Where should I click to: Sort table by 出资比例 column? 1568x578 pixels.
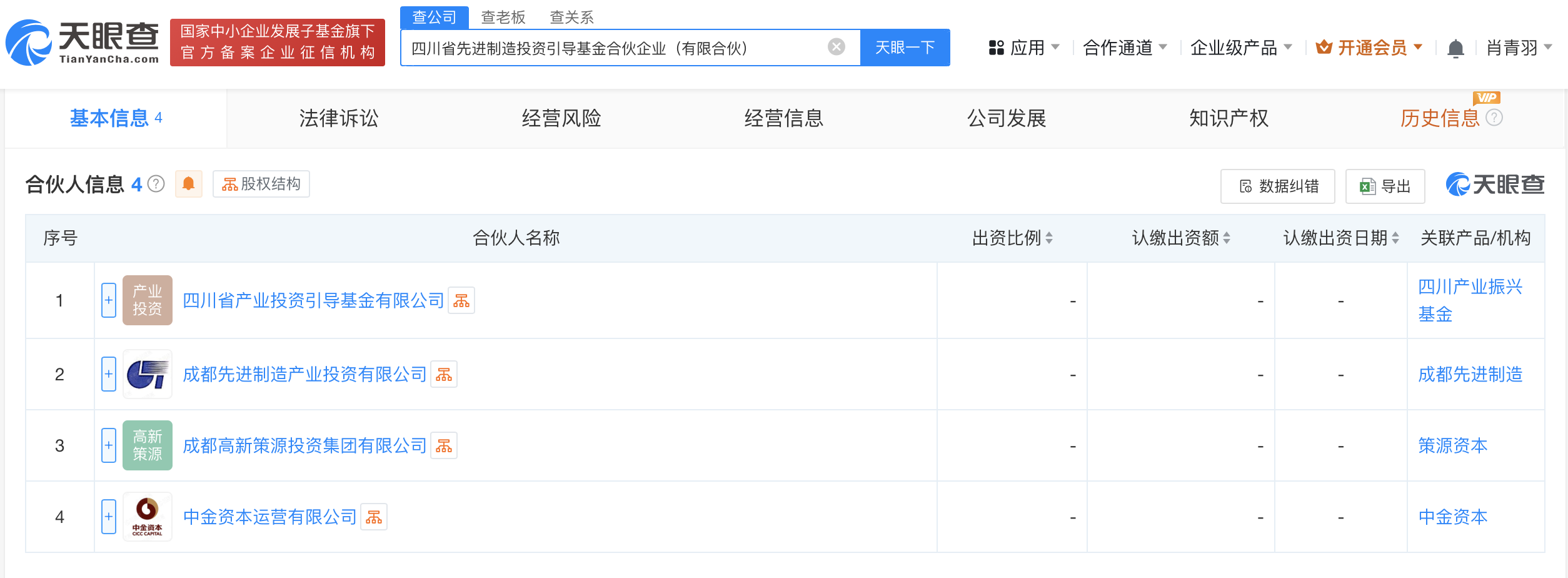(1049, 238)
